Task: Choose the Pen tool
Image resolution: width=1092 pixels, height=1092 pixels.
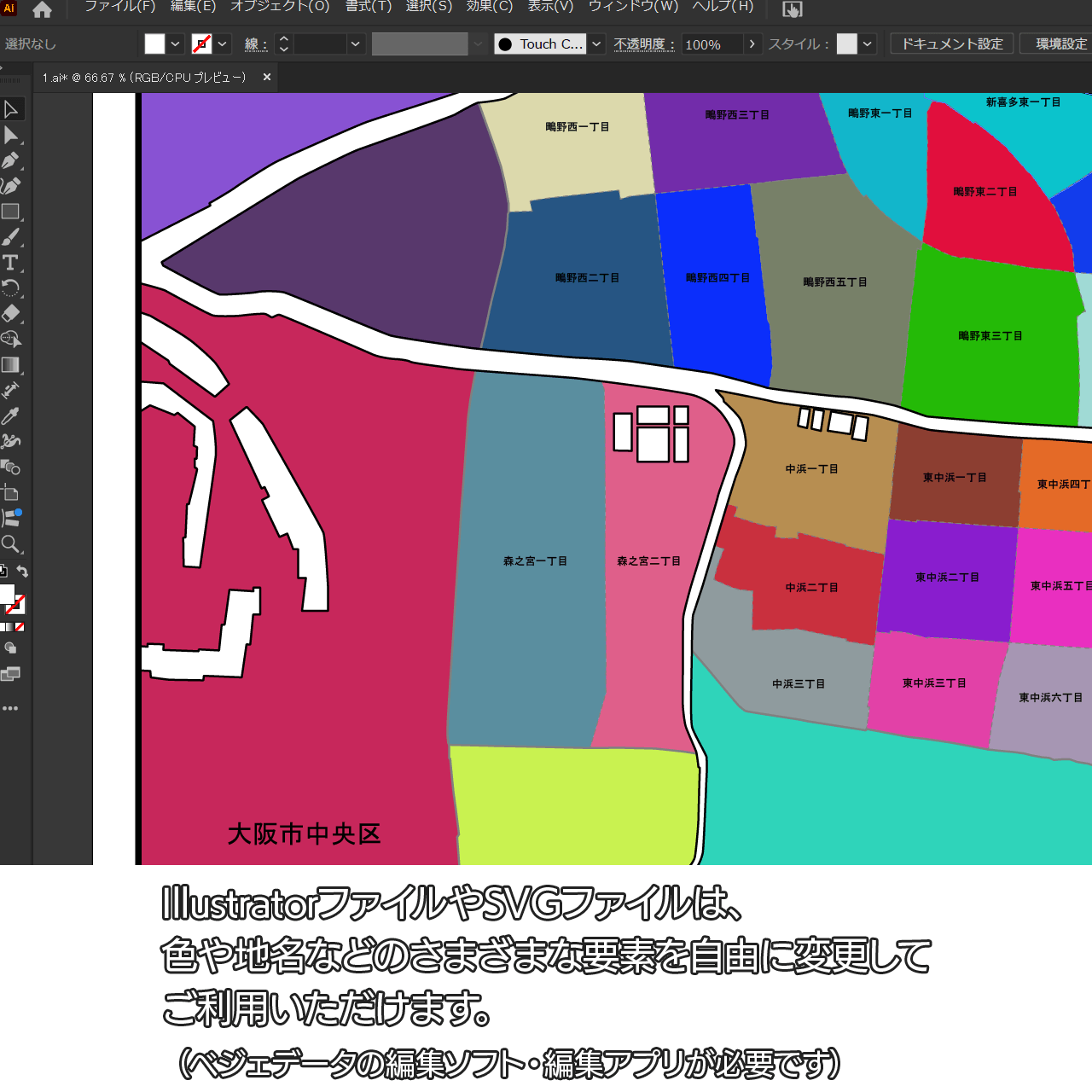Action: point(11,160)
